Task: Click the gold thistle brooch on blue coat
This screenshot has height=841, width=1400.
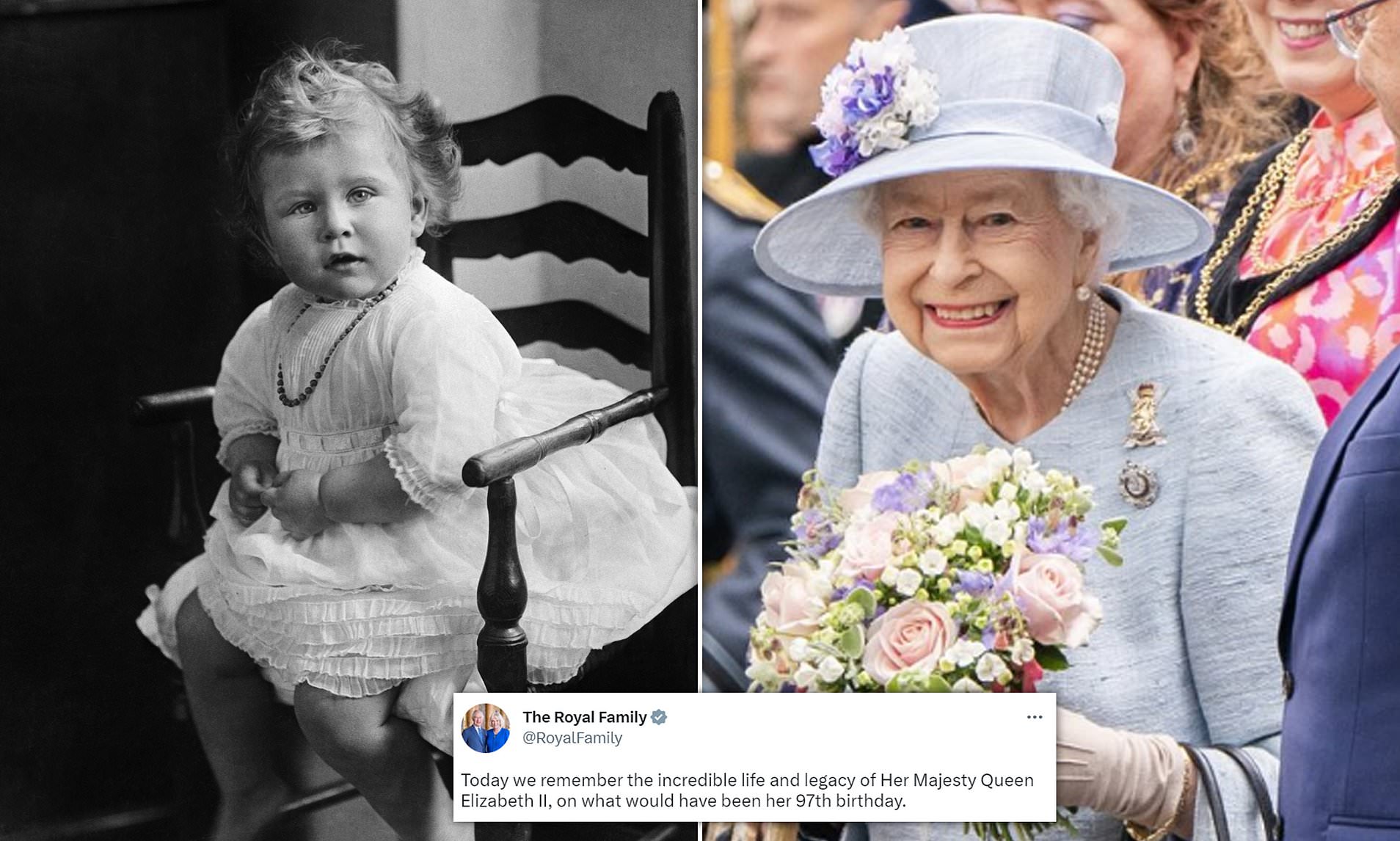Action: 1145,415
